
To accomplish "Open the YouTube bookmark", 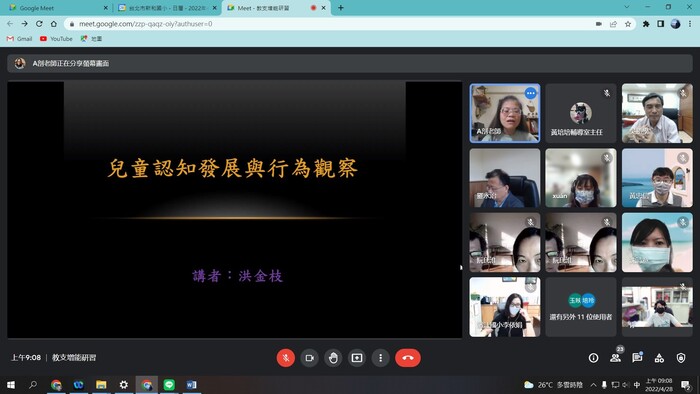I will click(56, 39).
